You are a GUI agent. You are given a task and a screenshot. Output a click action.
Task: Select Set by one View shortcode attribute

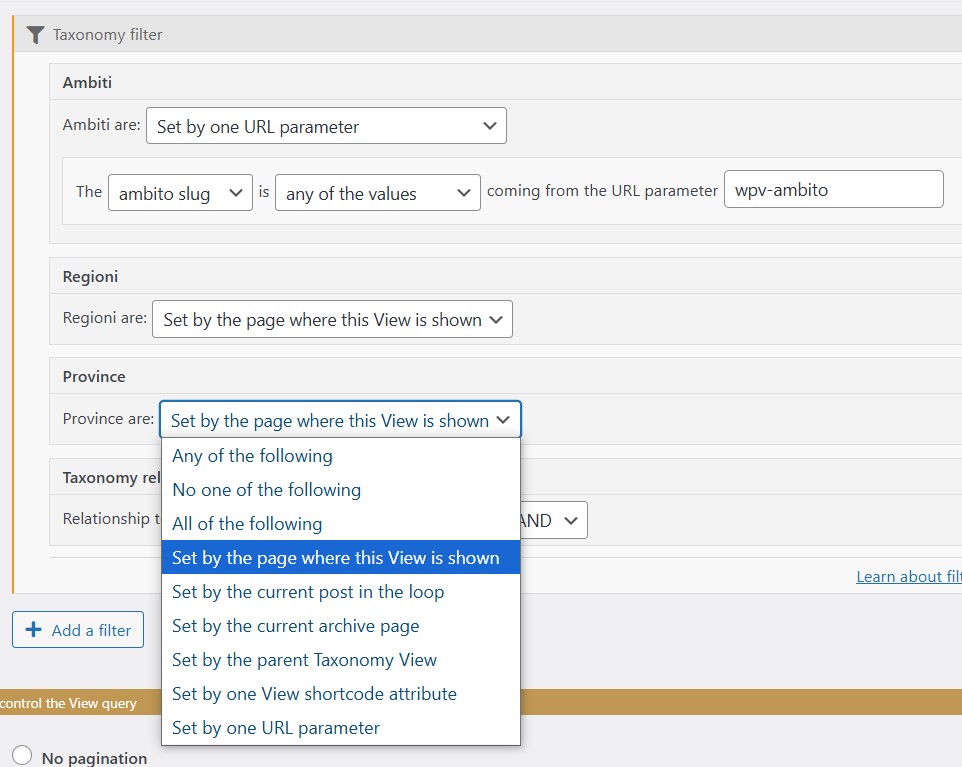pyautogui.click(x=314, y=694)
